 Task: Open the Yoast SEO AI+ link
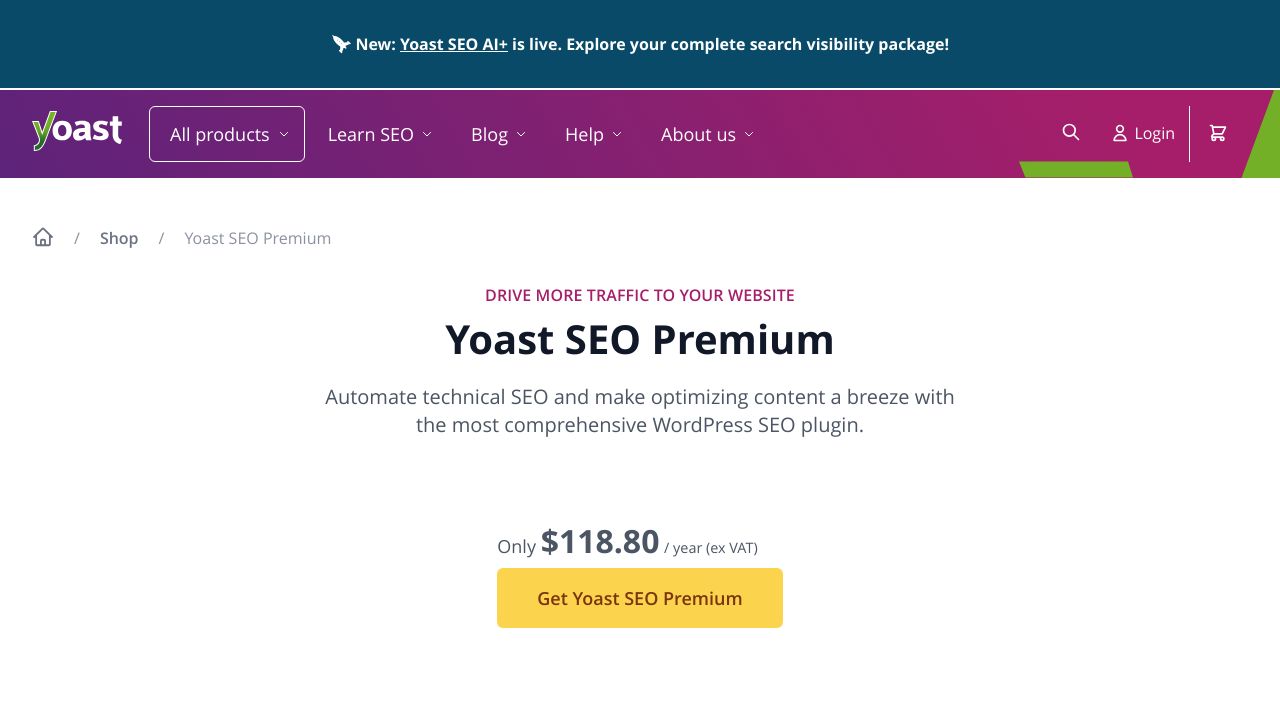pyautogui.click(x=453, y=44)
